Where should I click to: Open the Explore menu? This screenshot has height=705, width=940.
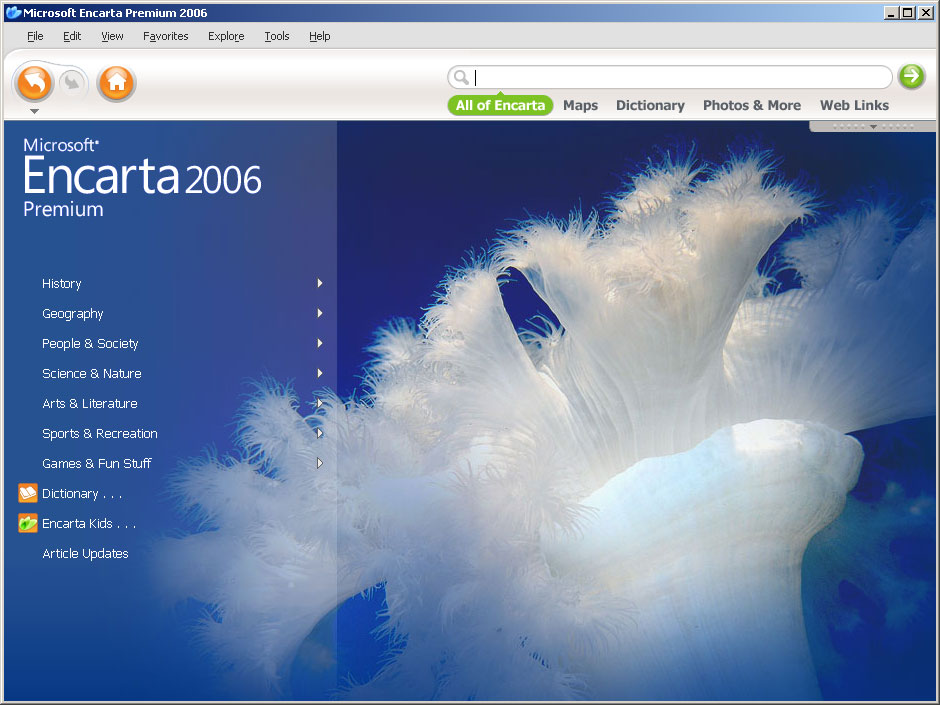[x=226, y=36]
